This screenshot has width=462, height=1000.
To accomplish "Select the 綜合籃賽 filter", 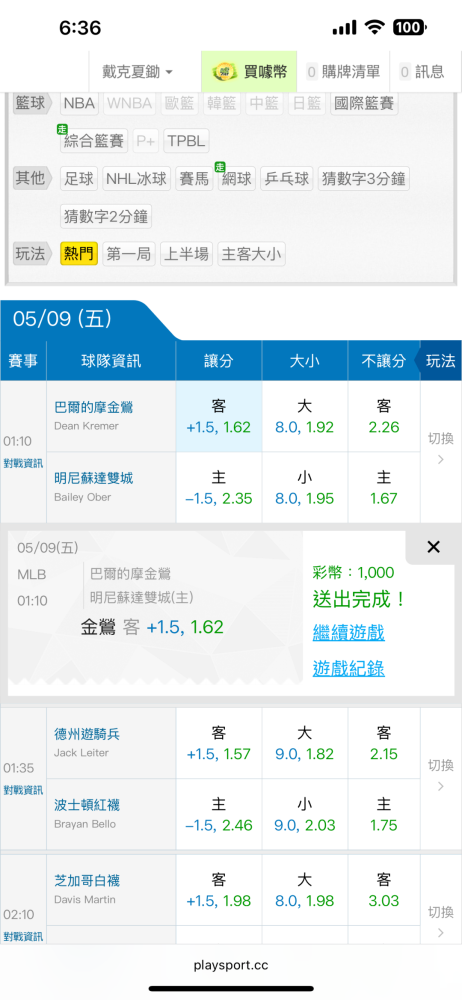I will tap(94, 141).
